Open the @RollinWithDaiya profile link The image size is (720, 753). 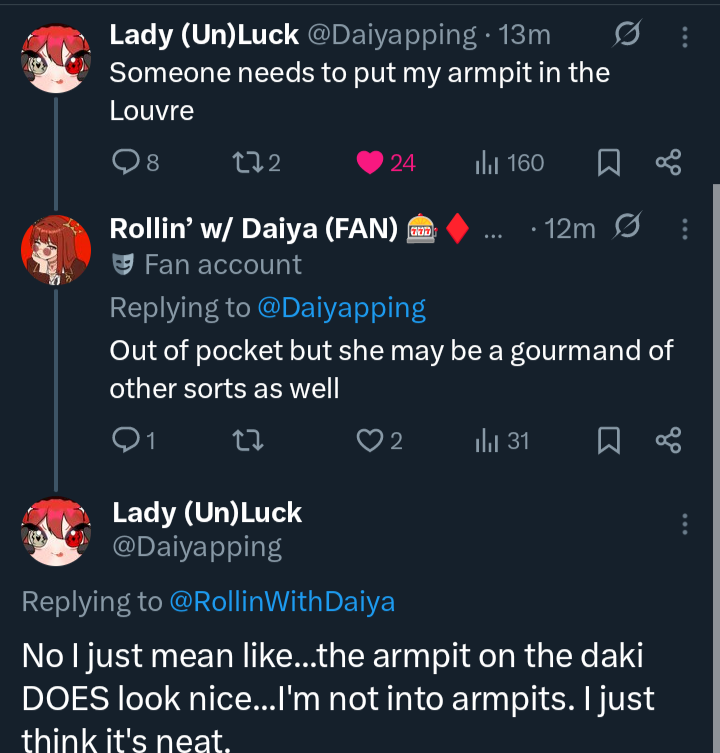tap(282, 601)
